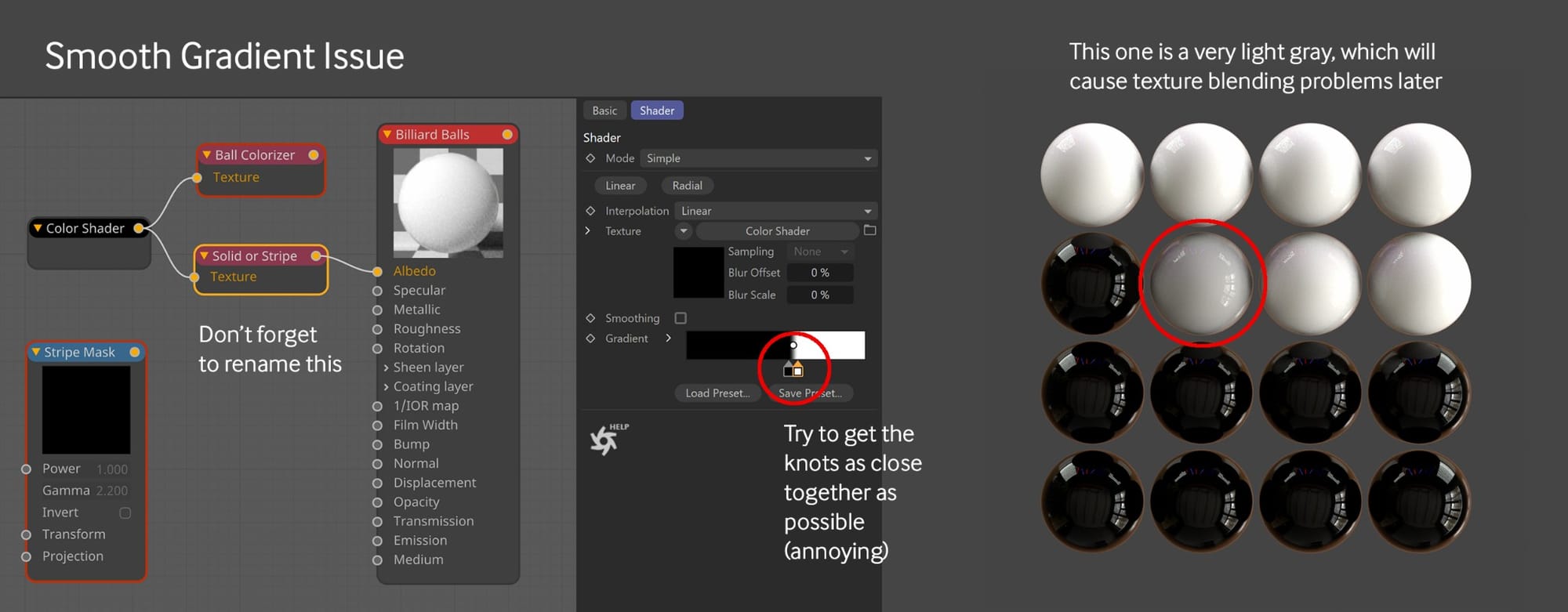Click the Opacity input port
This screenshot has height=612, width=1568.
pos(377,502)
